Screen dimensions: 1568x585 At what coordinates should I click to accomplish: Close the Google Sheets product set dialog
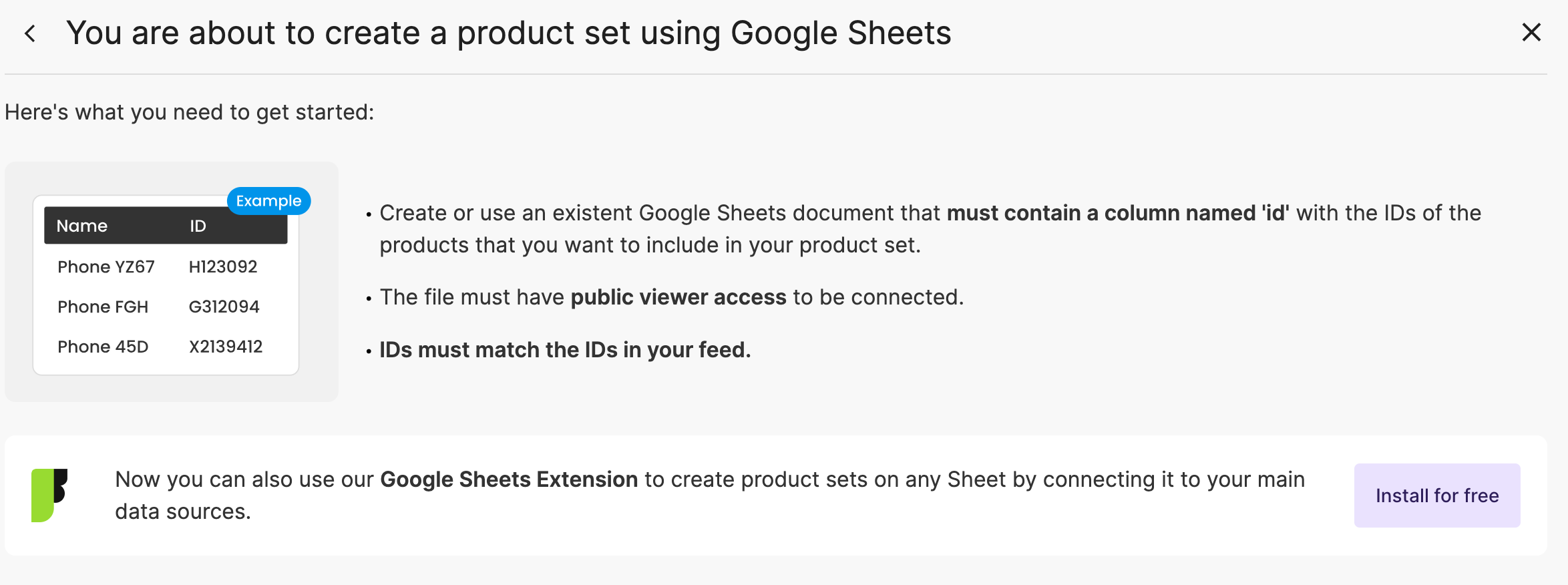click(1531, 32)
